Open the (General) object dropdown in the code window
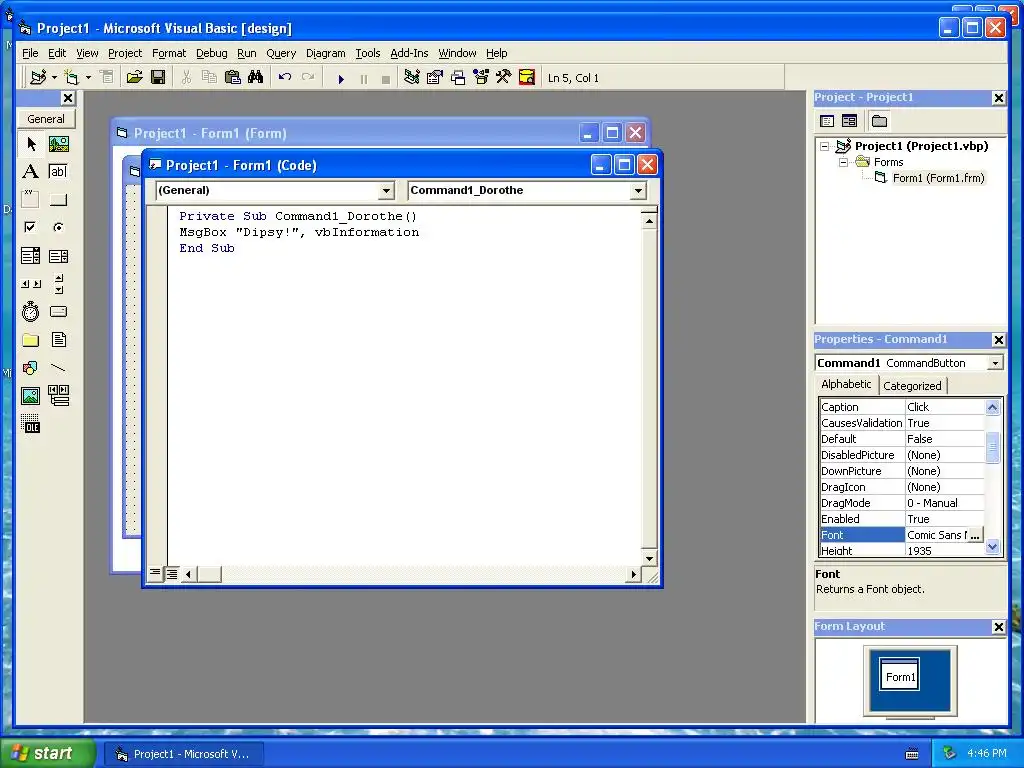 [387, 191]
